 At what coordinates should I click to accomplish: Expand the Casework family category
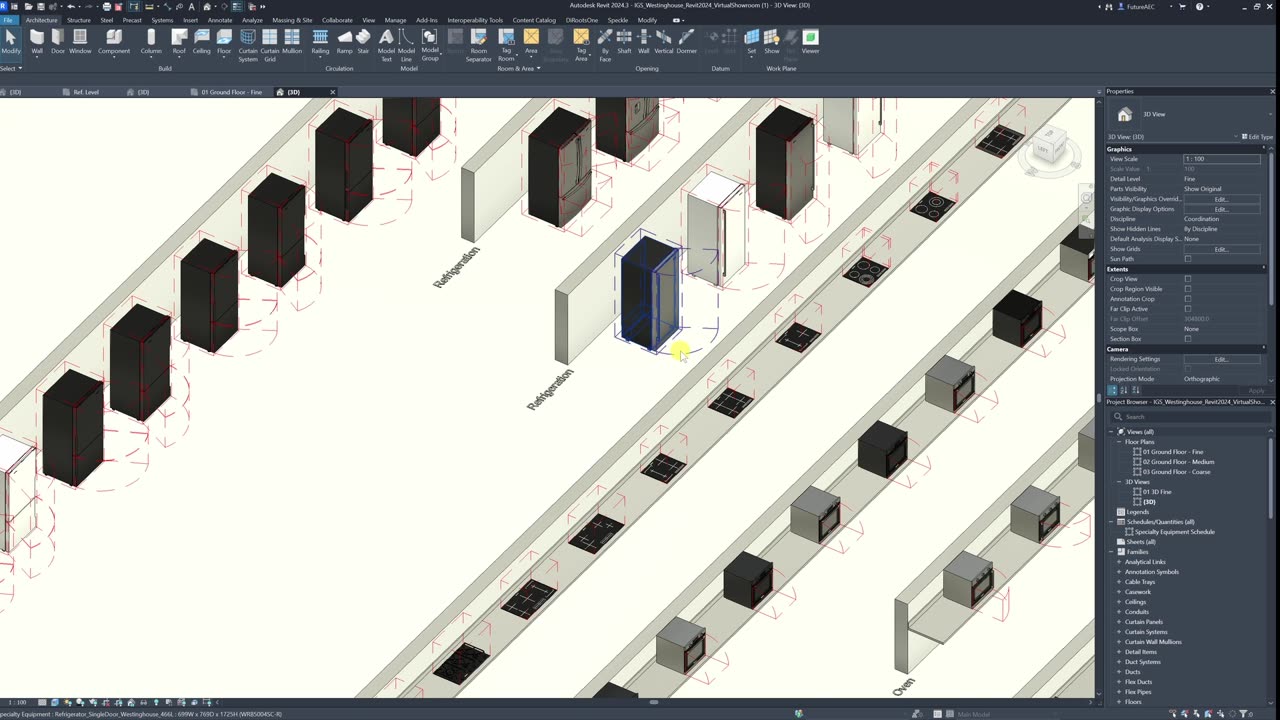click(1119, 592)
